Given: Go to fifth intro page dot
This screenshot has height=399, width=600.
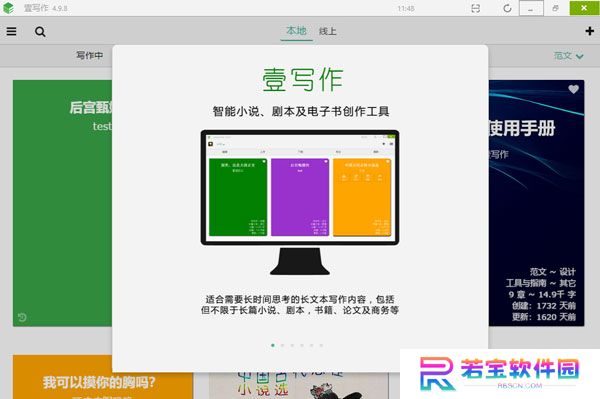Looking at the screenshot, I should coord(311,345).
